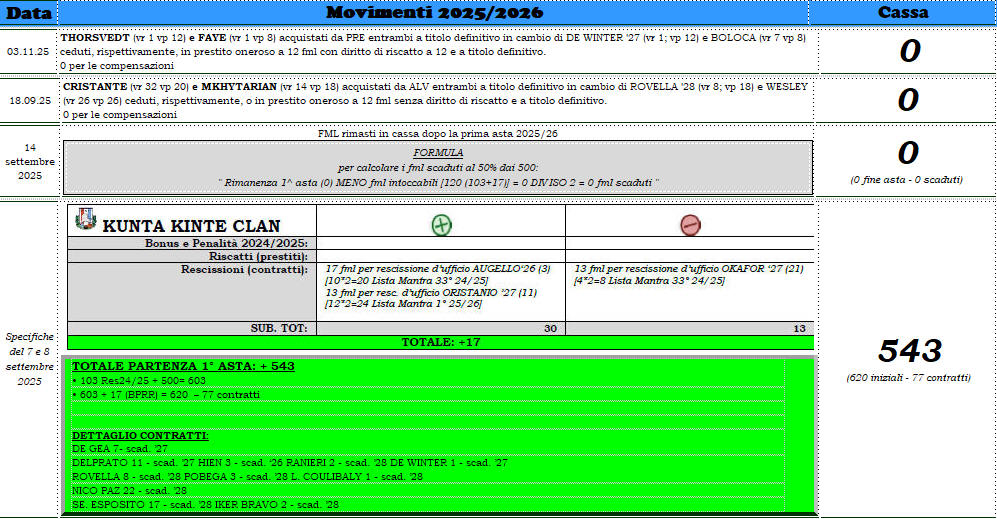Click the TOTALE PARTENZA 1° ASTA heading
Viewport: 997px width, 519px height.
tap(184, 366)
